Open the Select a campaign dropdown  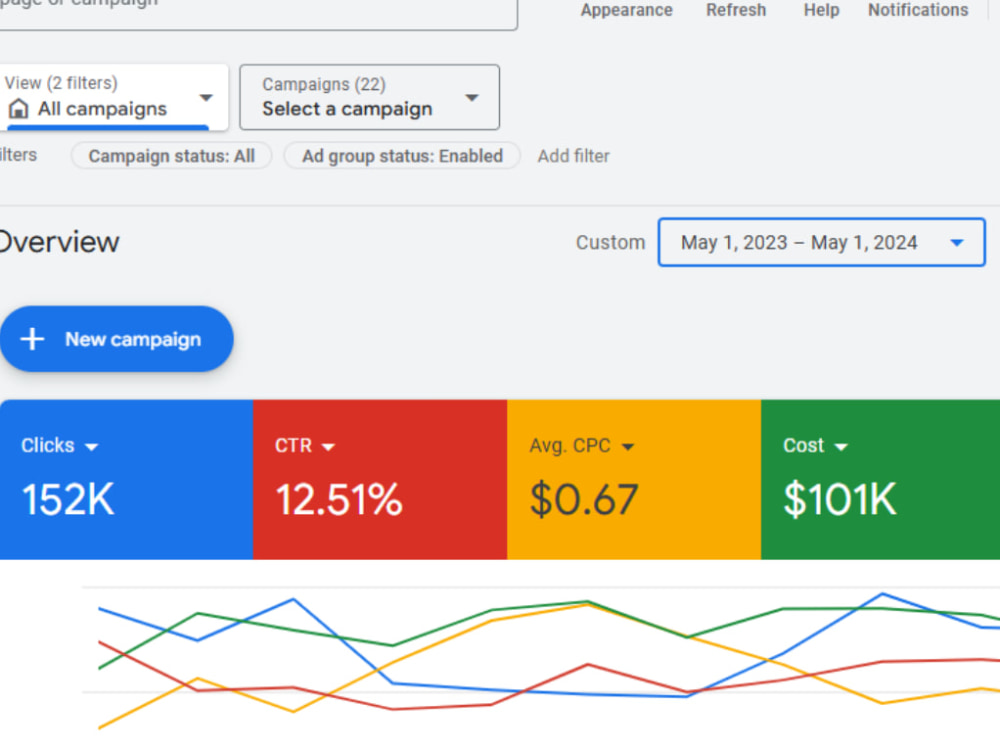pos(369,97)
